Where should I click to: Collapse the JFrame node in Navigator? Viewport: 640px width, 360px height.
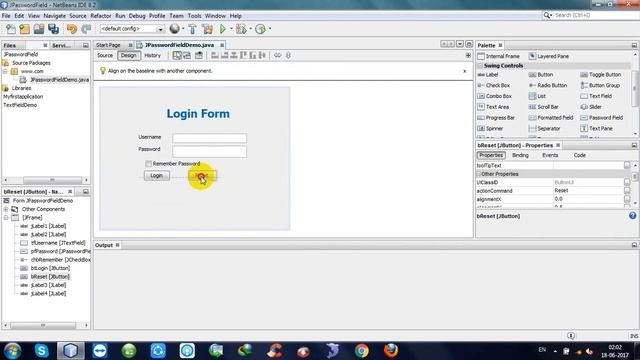coord(6,218)
